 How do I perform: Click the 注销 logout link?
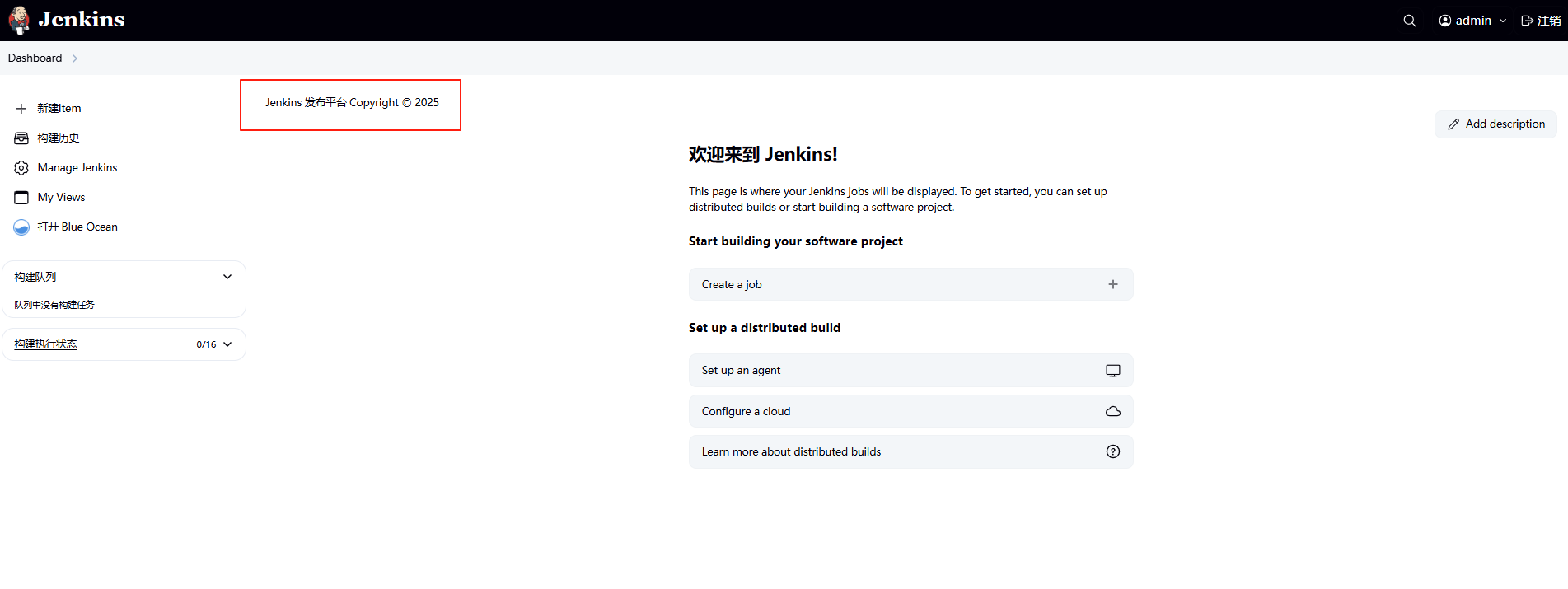[1549, 21]
